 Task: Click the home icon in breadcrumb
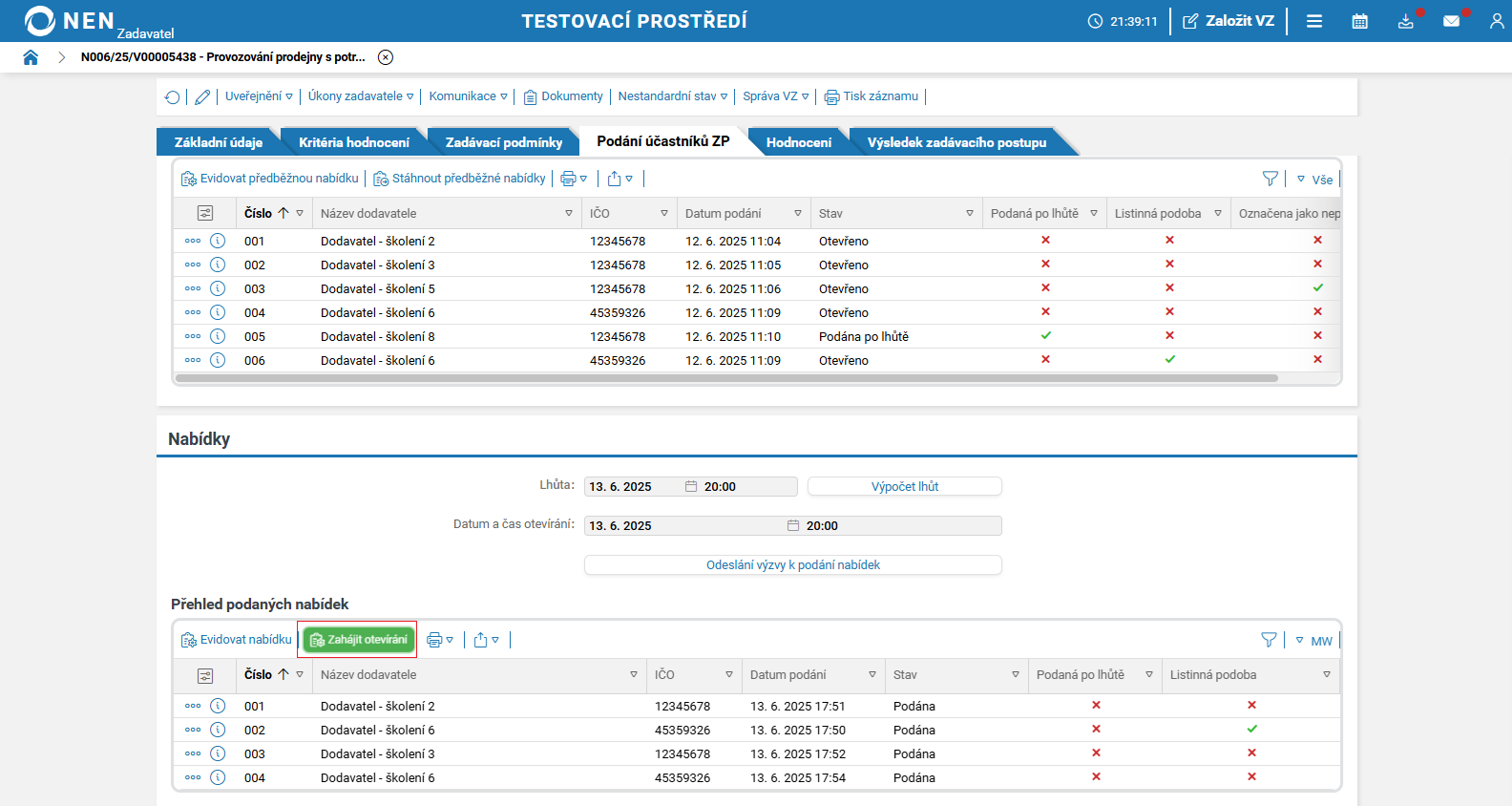pyautogui.click(x=31, y=57)
